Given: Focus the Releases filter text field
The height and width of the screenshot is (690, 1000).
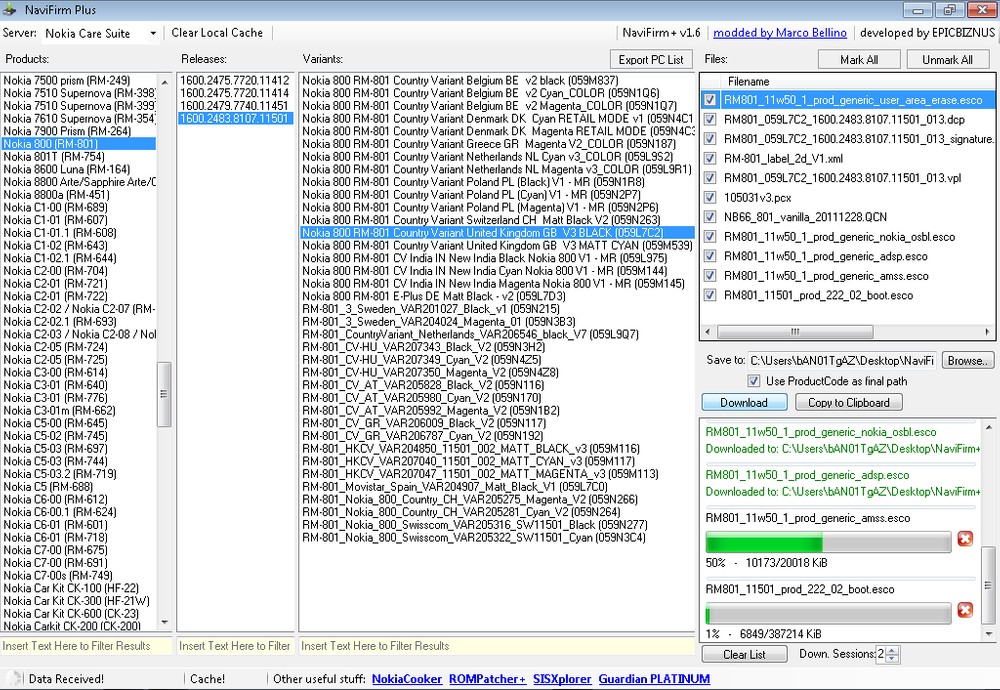Looking at the screenshot, I should 235,646.
